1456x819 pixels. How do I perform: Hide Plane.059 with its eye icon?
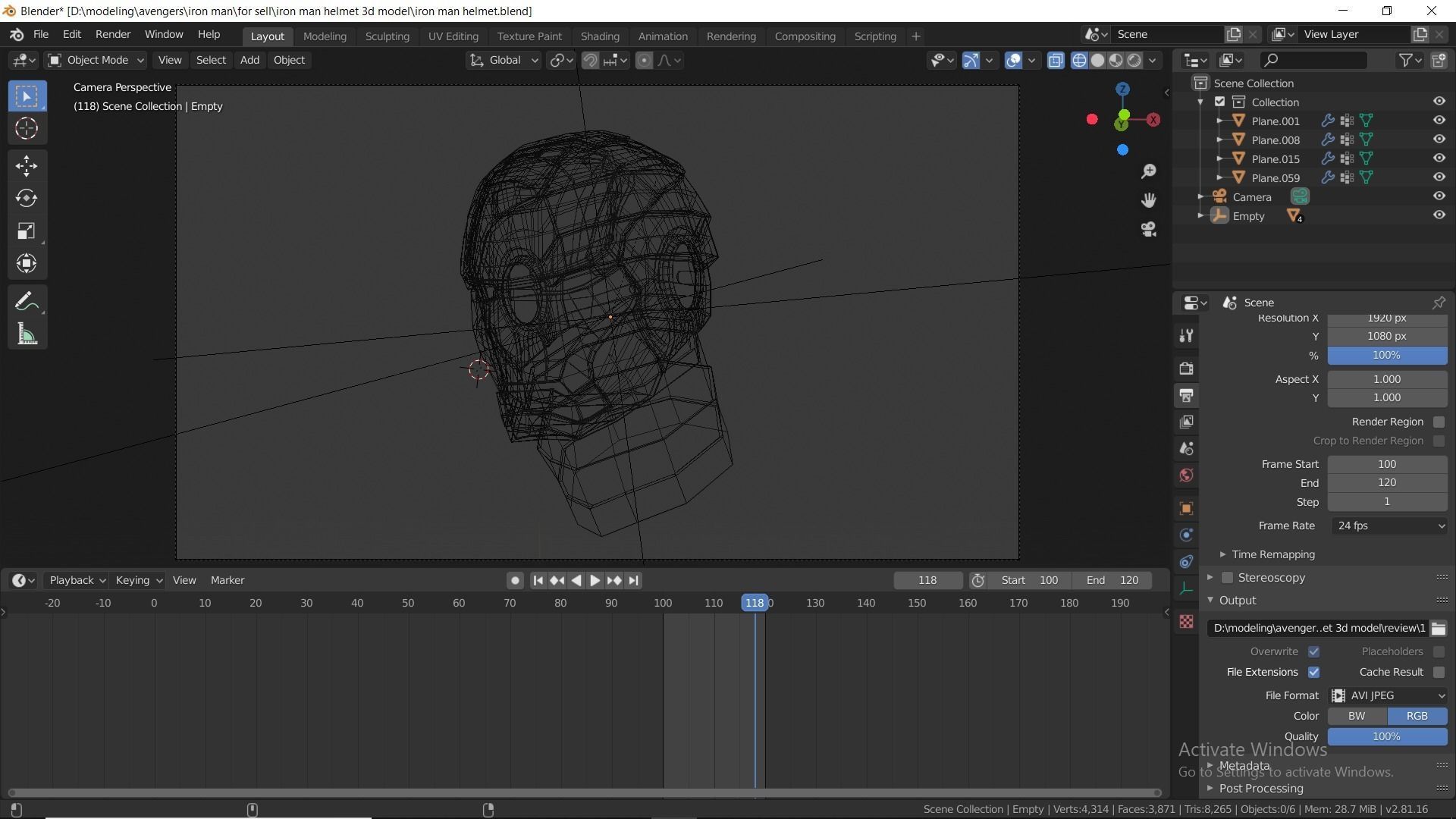click(x=1439, y=177)
